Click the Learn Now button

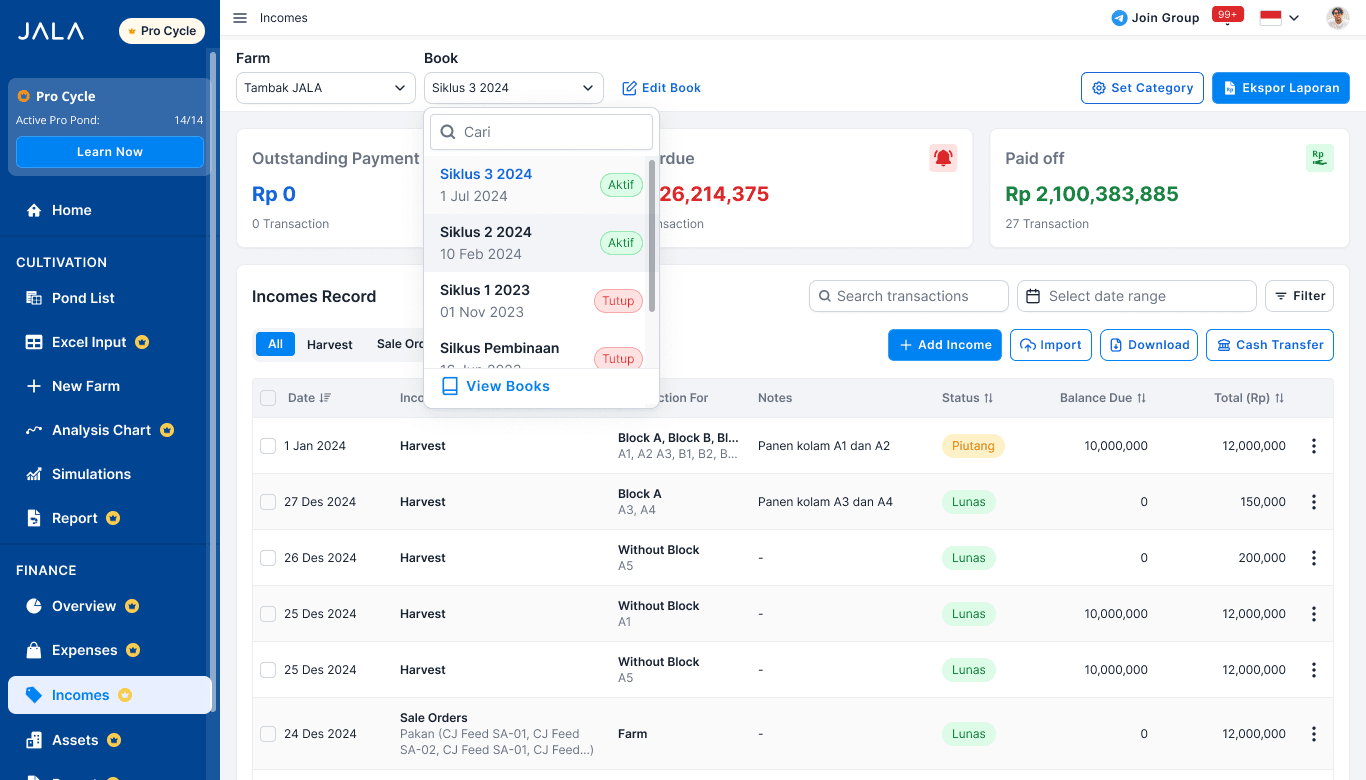pyautogui.click(x=110, y=152)
